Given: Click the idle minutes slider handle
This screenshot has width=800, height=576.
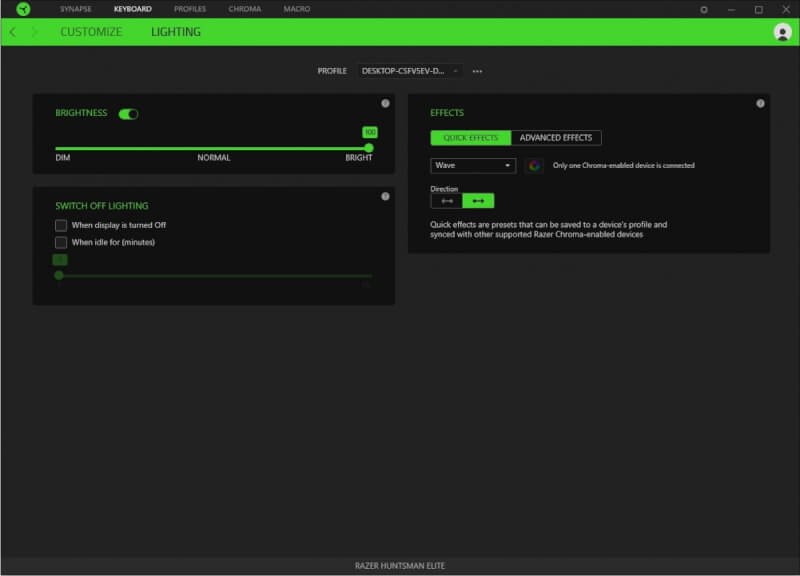Looking at the screenshot, I should click(59, 276).
